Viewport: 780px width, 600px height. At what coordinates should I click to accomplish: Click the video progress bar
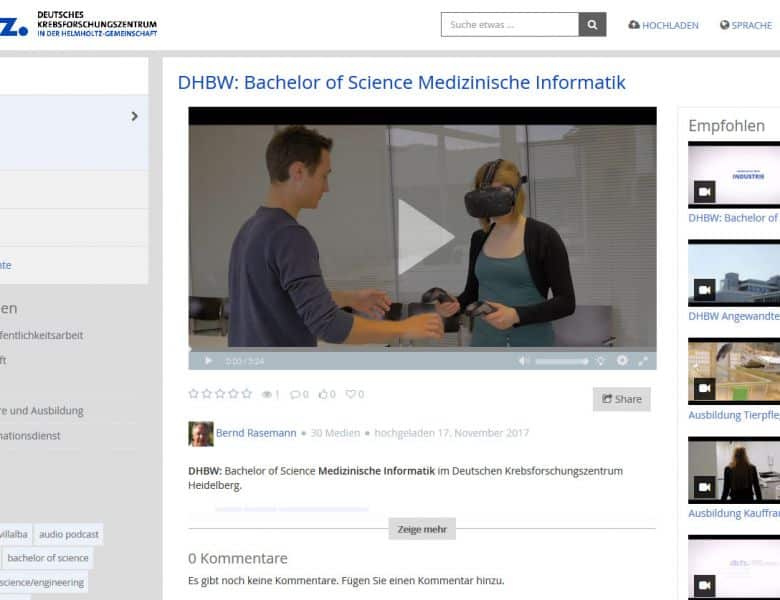click(x=422, y=349)
